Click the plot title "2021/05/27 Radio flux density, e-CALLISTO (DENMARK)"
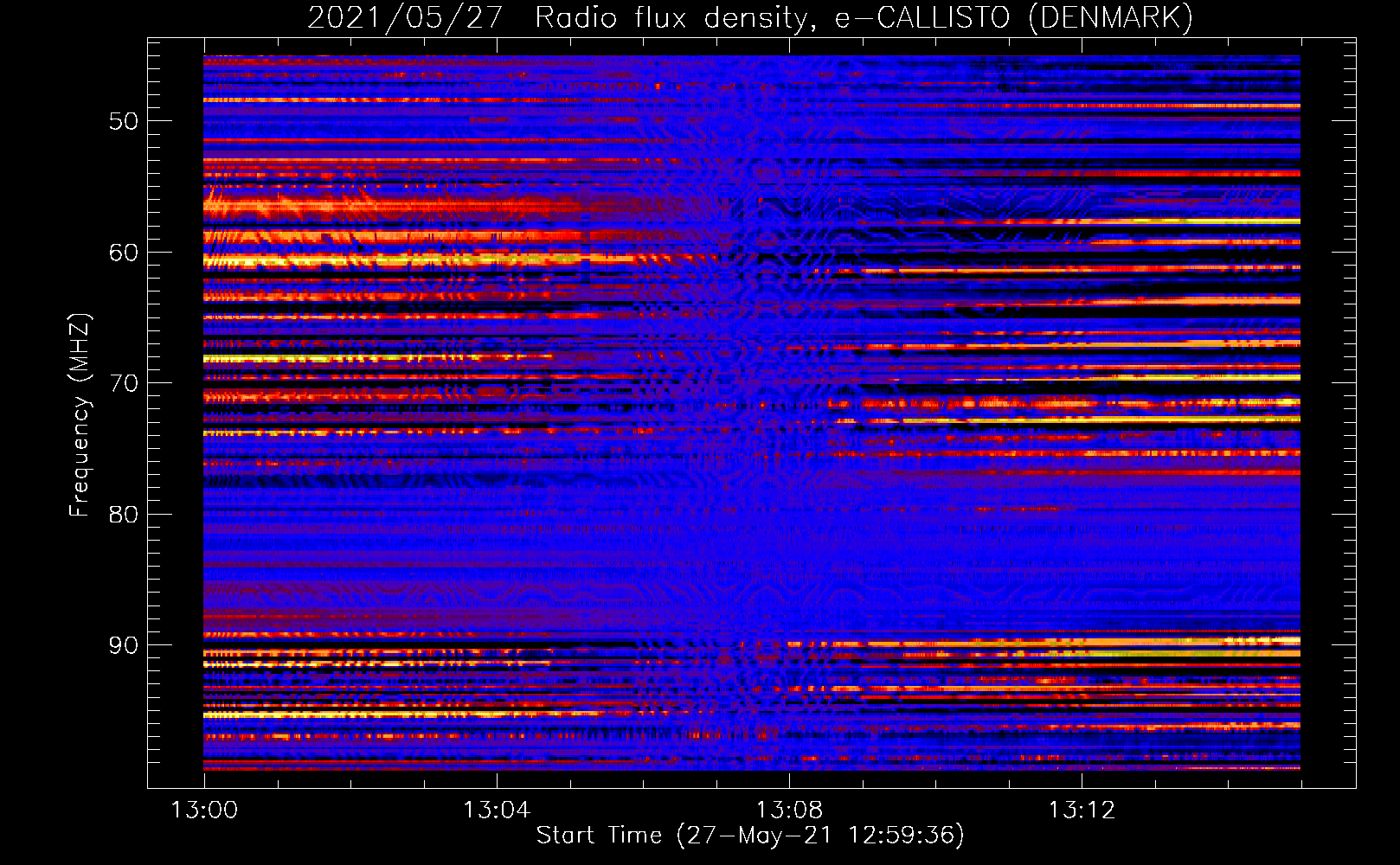Image resolution: width=1400 pixels, height=865 pixels. [750, 18]
